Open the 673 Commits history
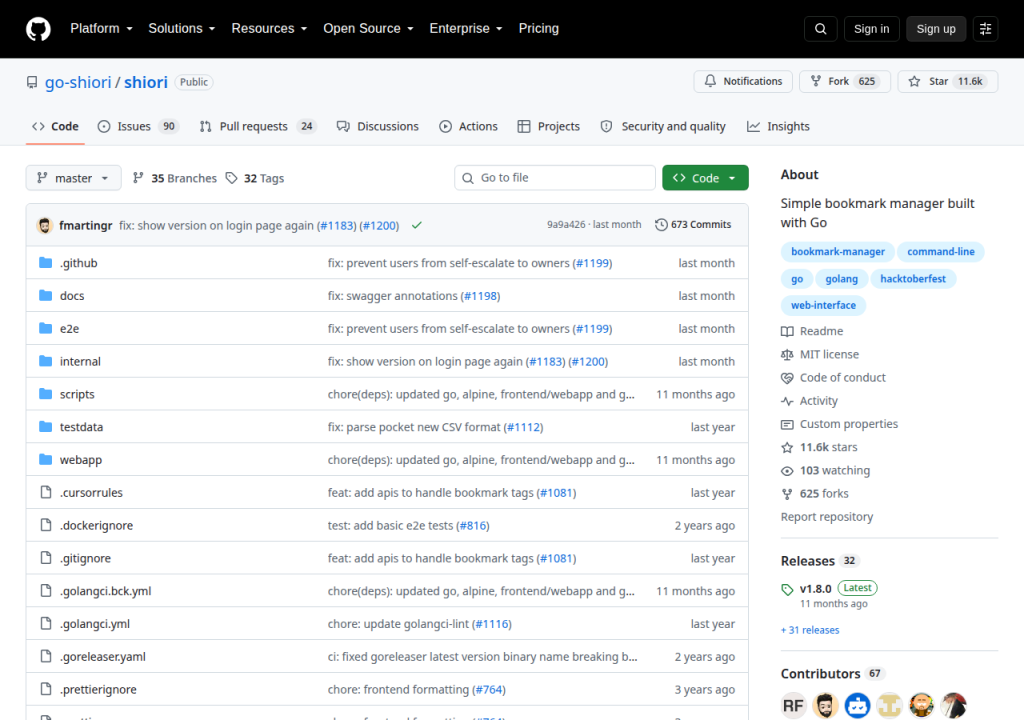This screenshot has height=720, width=1024. (x=693, y=225)
